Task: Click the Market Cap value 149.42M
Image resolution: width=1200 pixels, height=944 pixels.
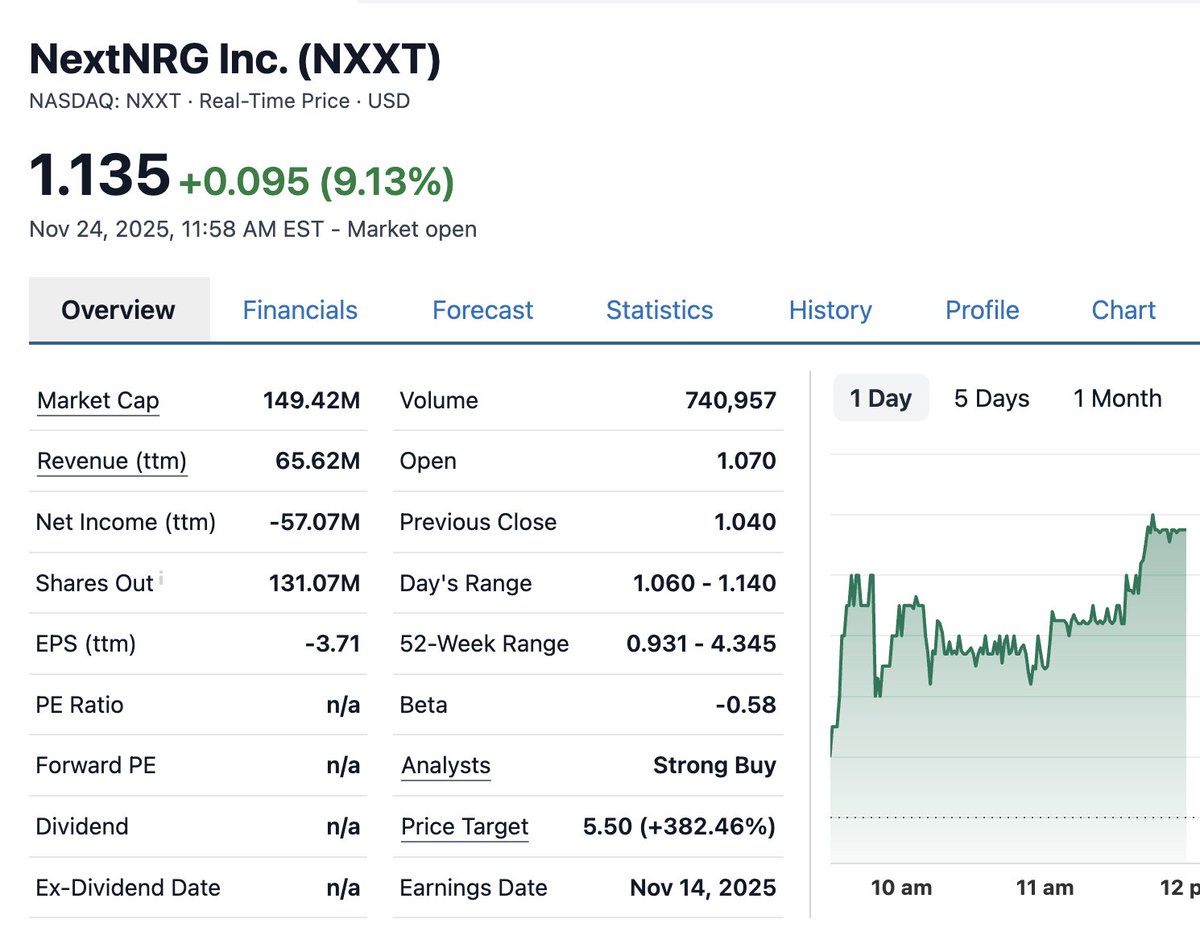Action: (311, 401)
